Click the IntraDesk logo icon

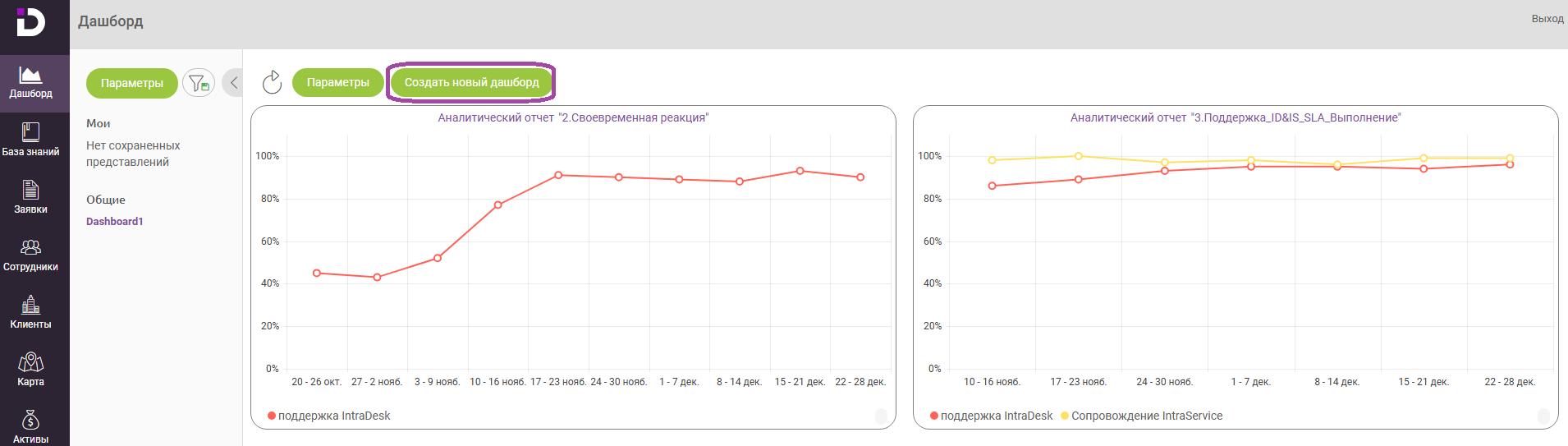[x=30, y=22]
